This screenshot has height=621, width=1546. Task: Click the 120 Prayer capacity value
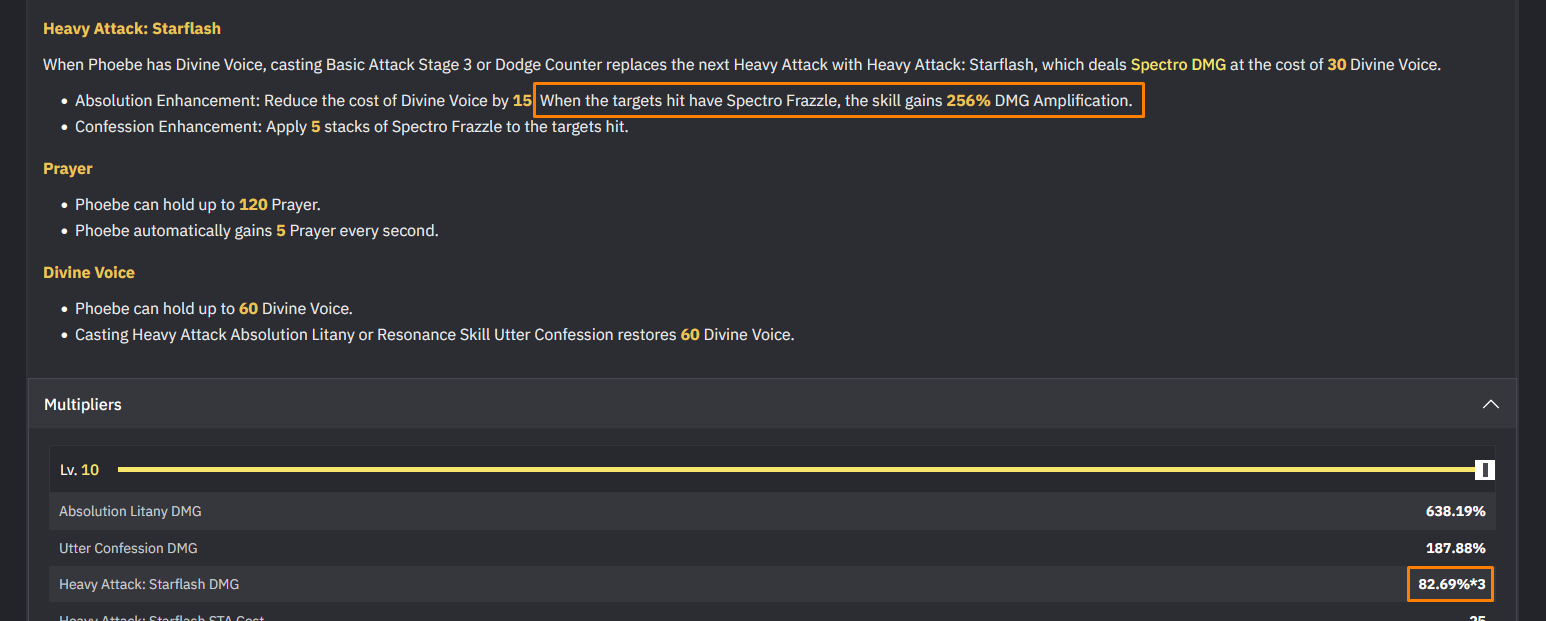point(253,205)
